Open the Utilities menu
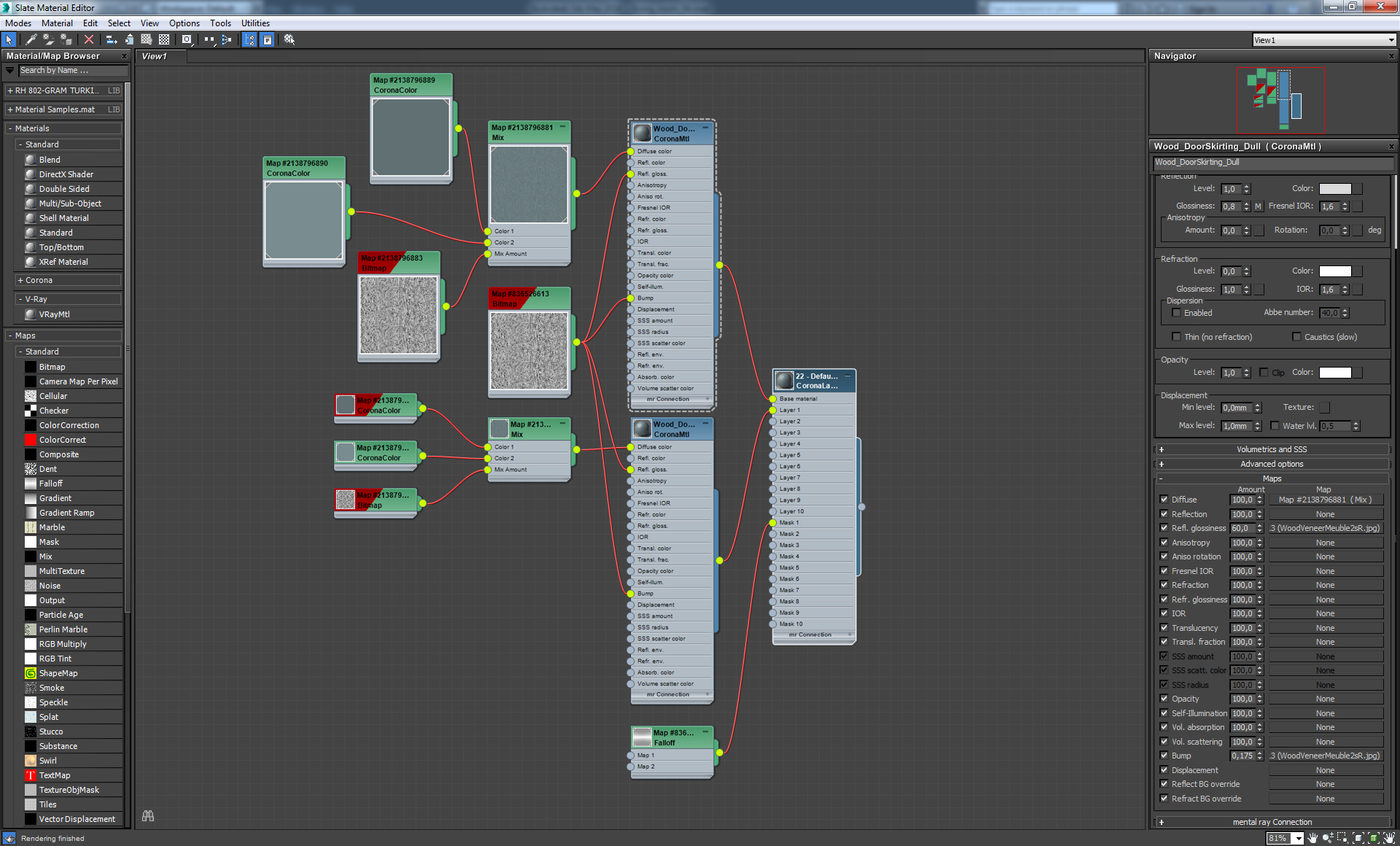Image resolution: width=1400 pixels, height=846 pixels. 256,22
